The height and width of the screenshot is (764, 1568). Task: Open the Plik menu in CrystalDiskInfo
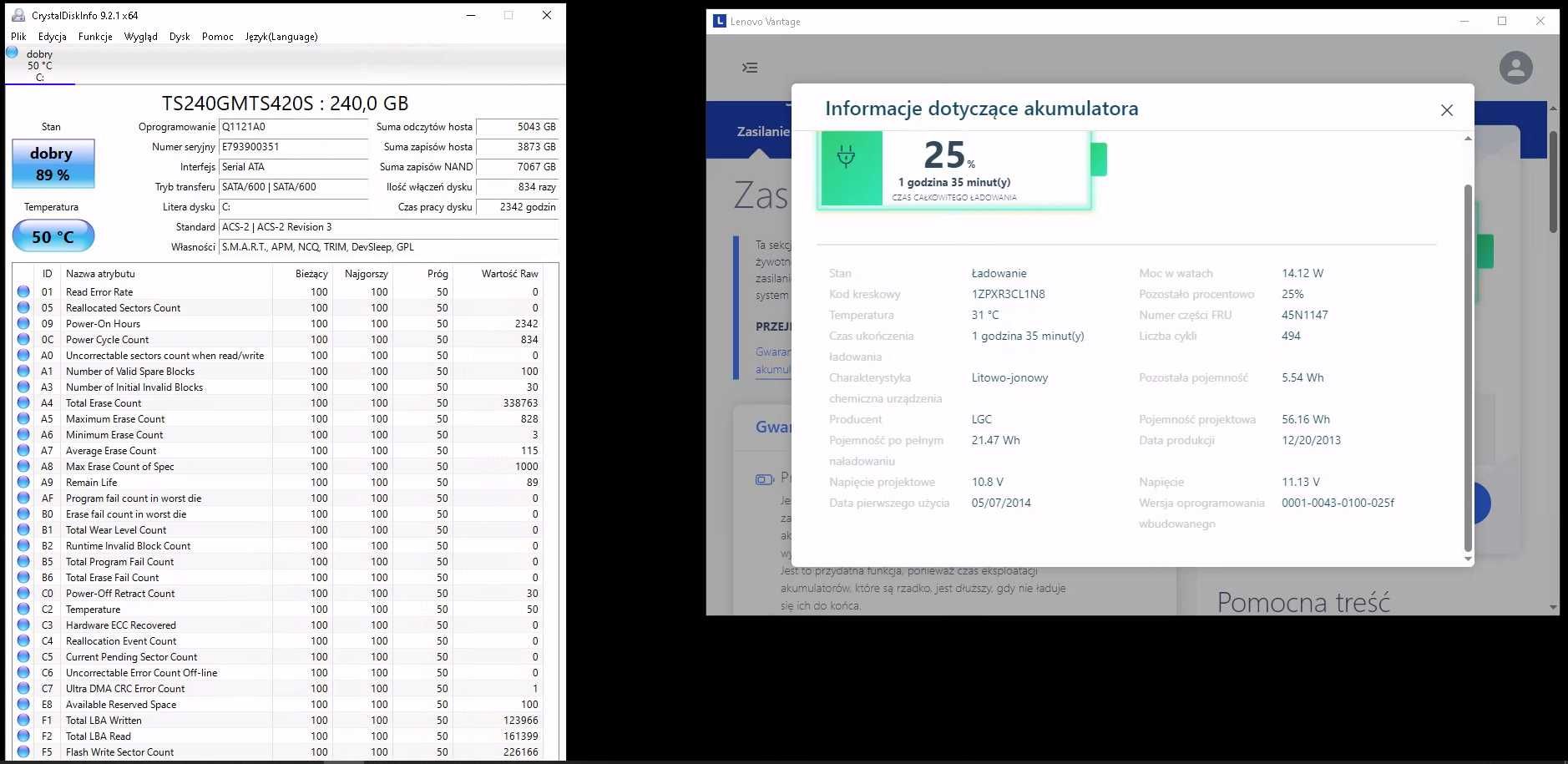coord(18,37)
